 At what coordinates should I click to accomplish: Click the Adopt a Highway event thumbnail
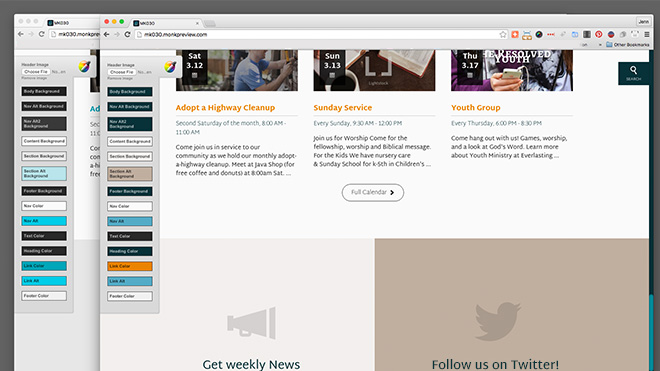(x=237, y=70)
